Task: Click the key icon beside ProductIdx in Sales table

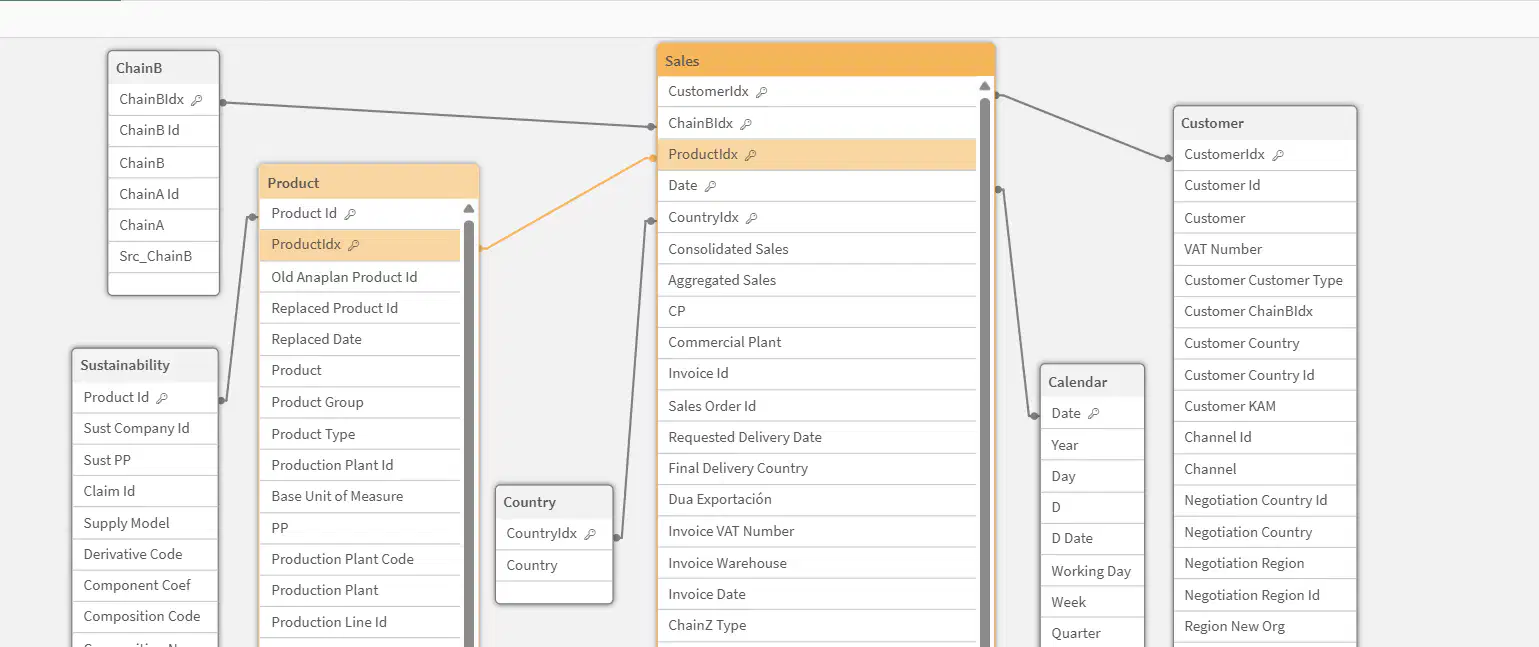Action: 751,155
